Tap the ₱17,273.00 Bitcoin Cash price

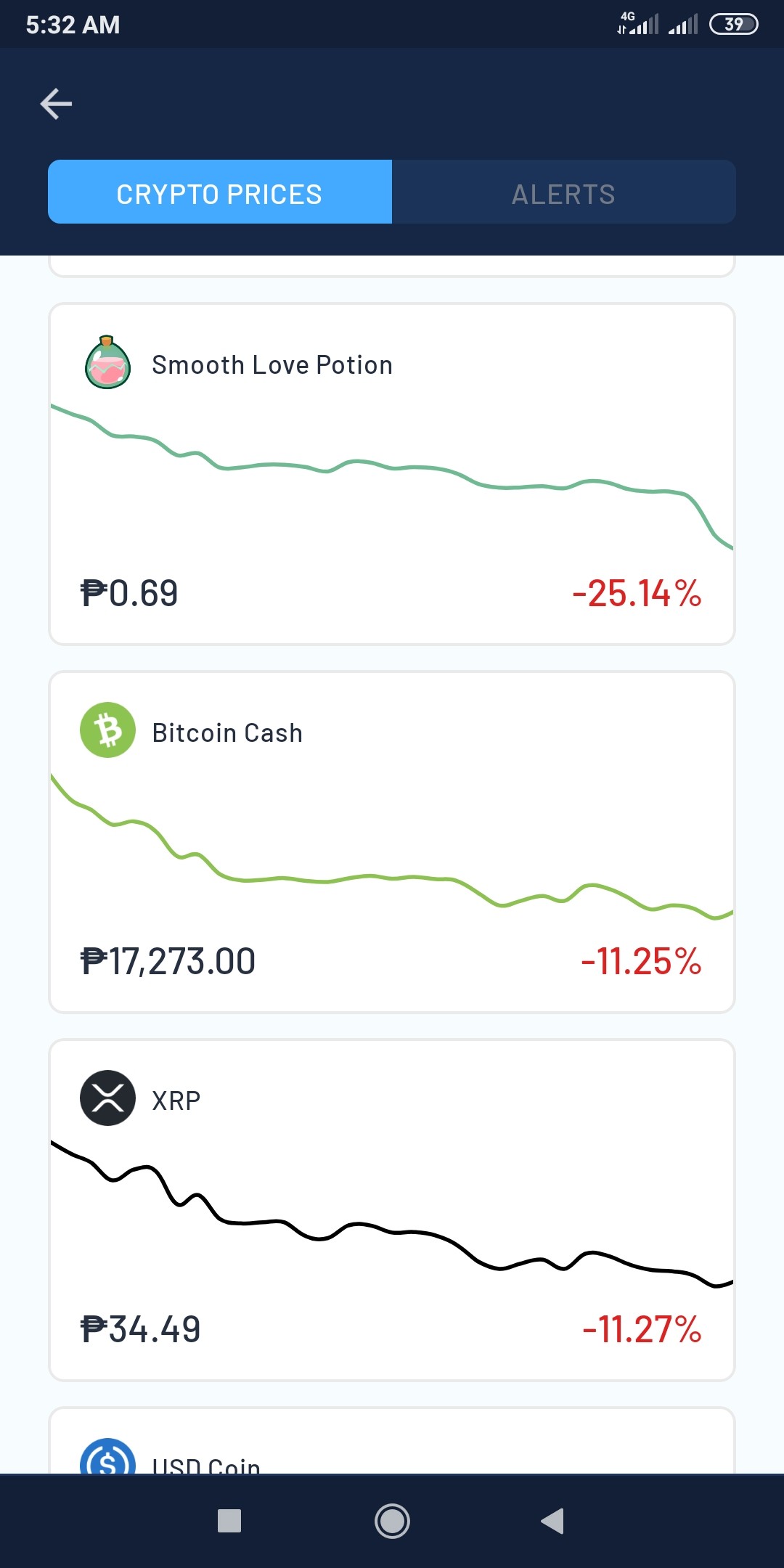click(x=168, y=962)
